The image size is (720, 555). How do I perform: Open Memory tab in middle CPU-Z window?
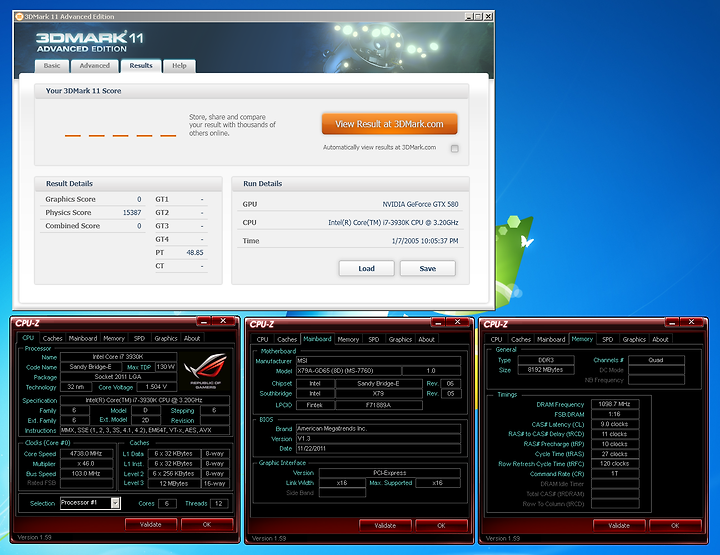point(348,339)
